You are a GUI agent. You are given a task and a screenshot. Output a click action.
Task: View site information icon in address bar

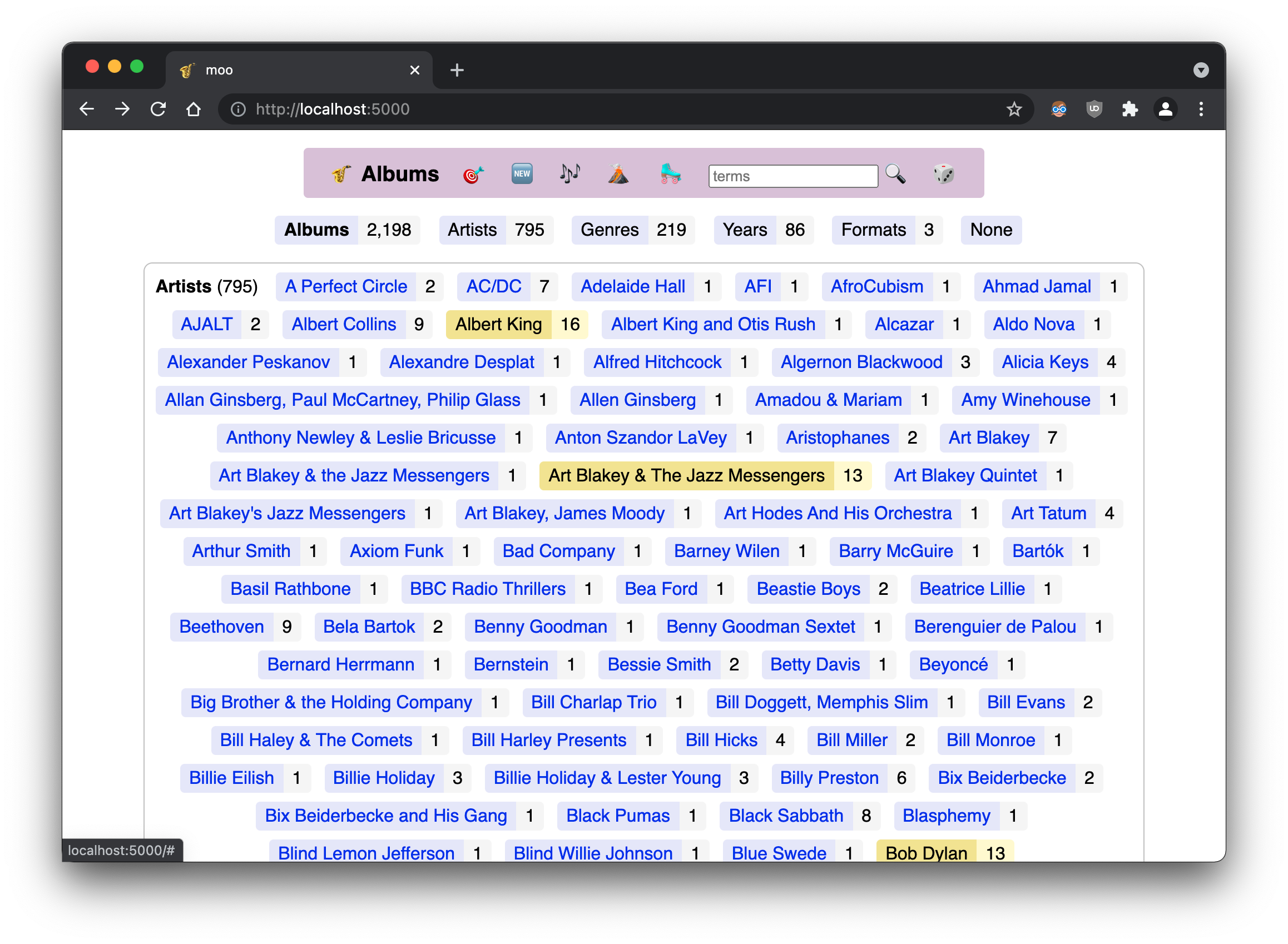(x=239, y=109)
